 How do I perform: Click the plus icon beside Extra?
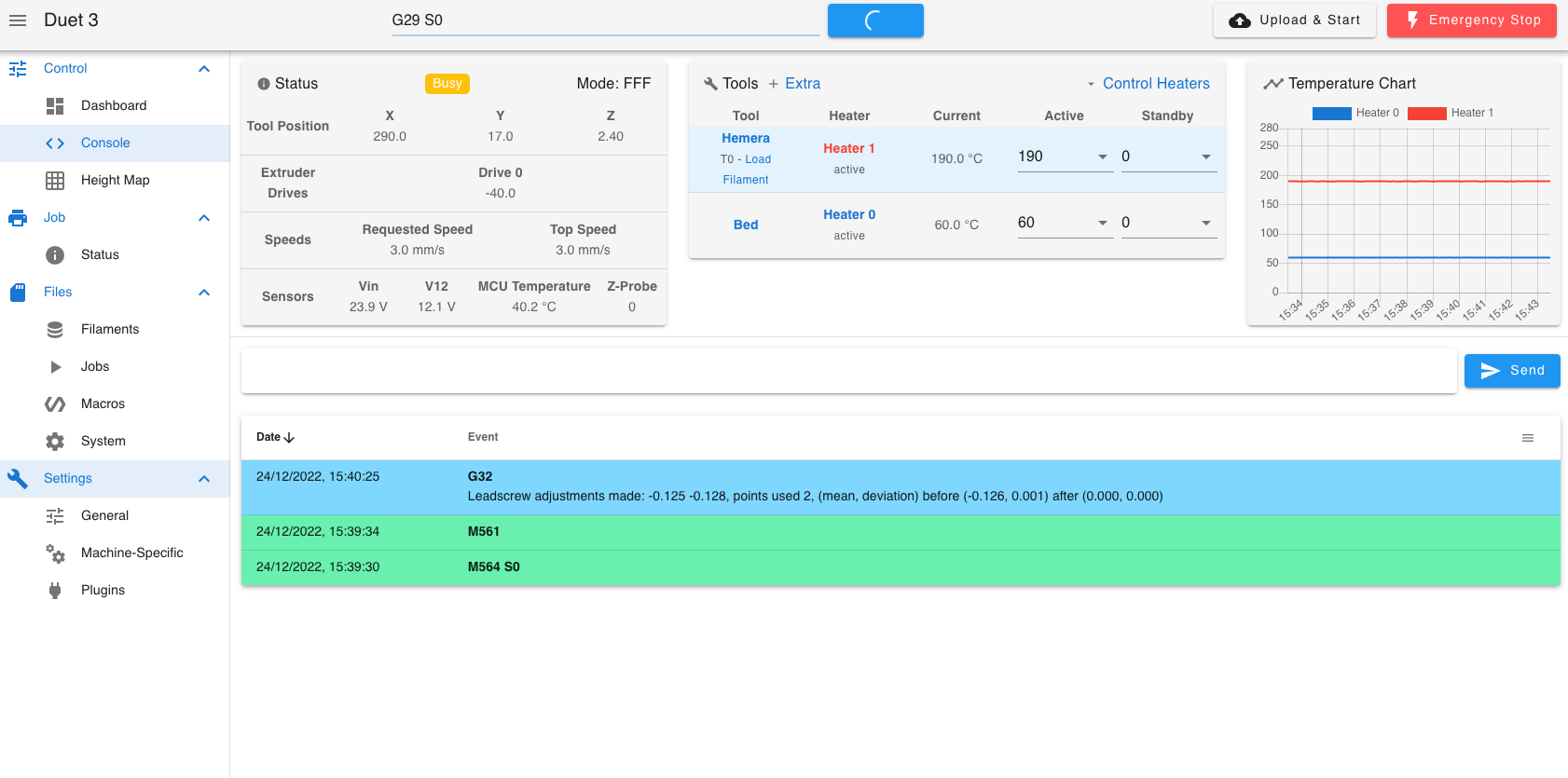coord(773,84)
